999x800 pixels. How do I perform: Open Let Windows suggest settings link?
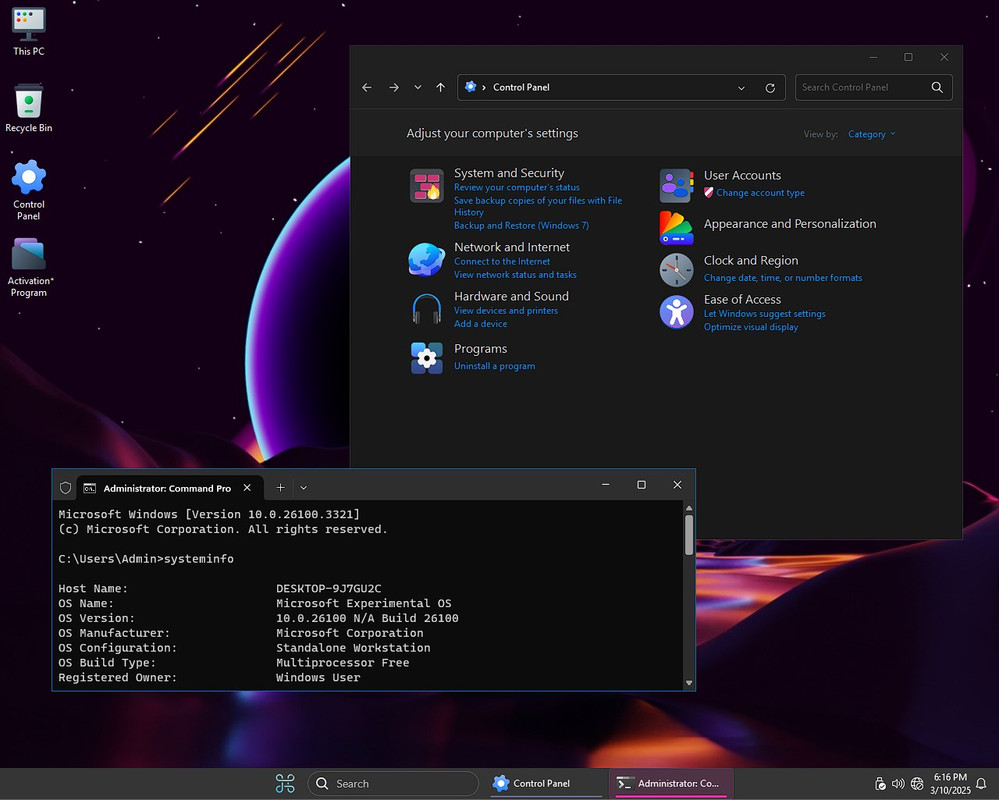click(x=764, y=313)
